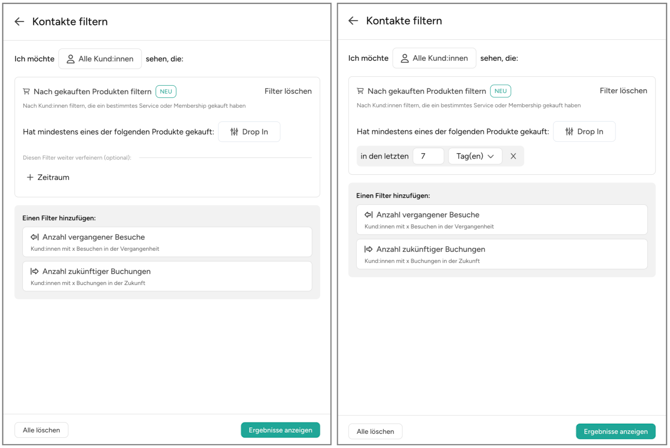
Task: Click back arrow in left Kontakte filtern panel
Action: [19, 21]
